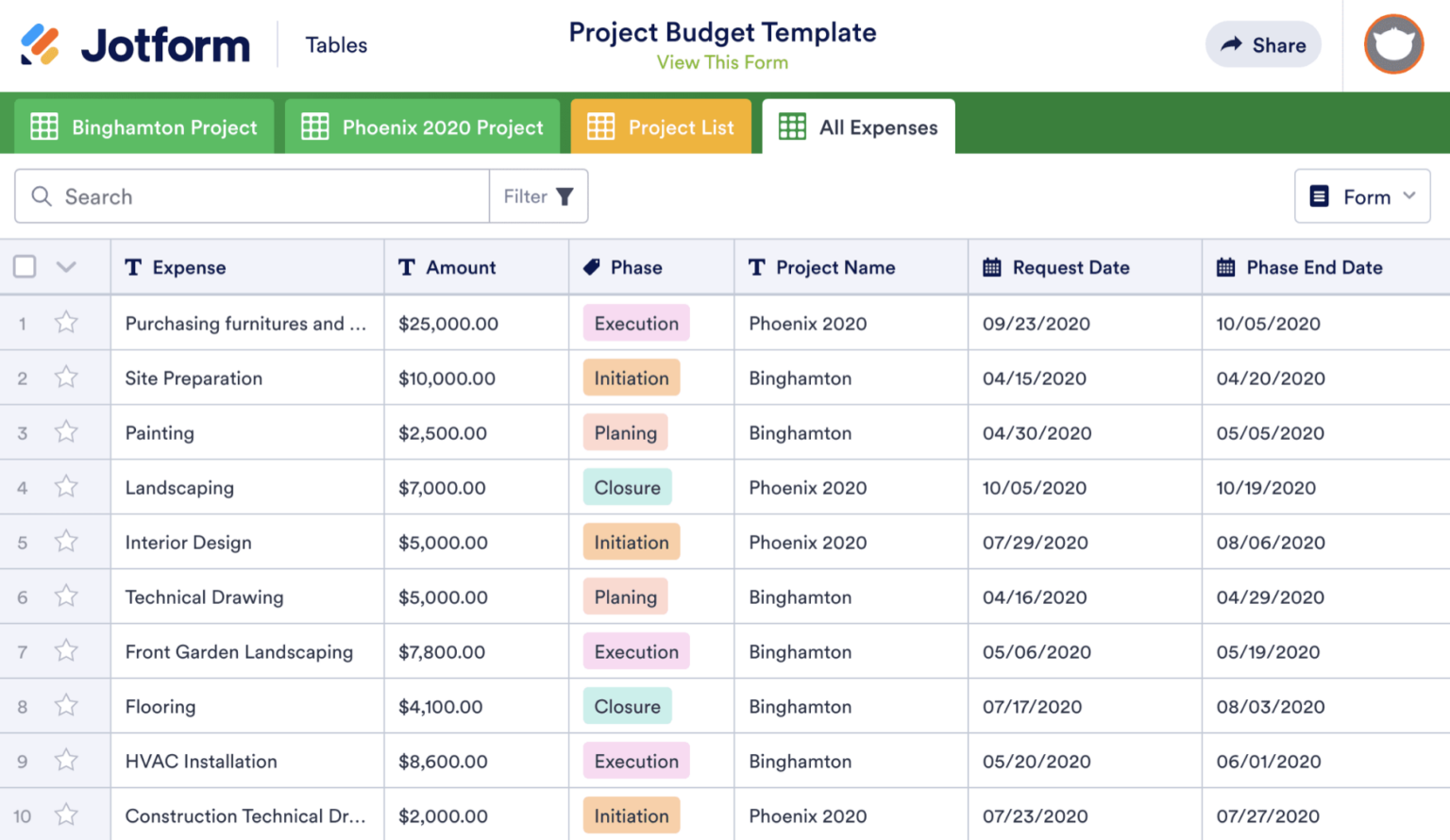Click the profile avatar icon
The height and width of the screenshot is (840, 1450).
point(1393,44)
